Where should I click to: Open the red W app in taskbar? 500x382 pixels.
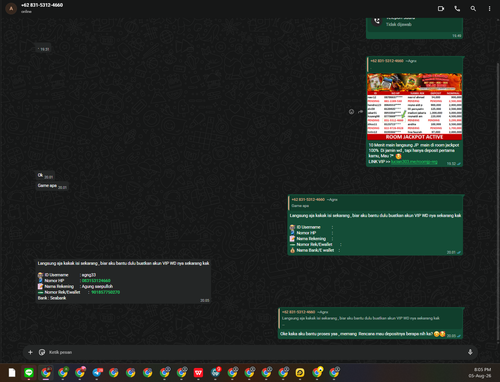tap(198, 373)
